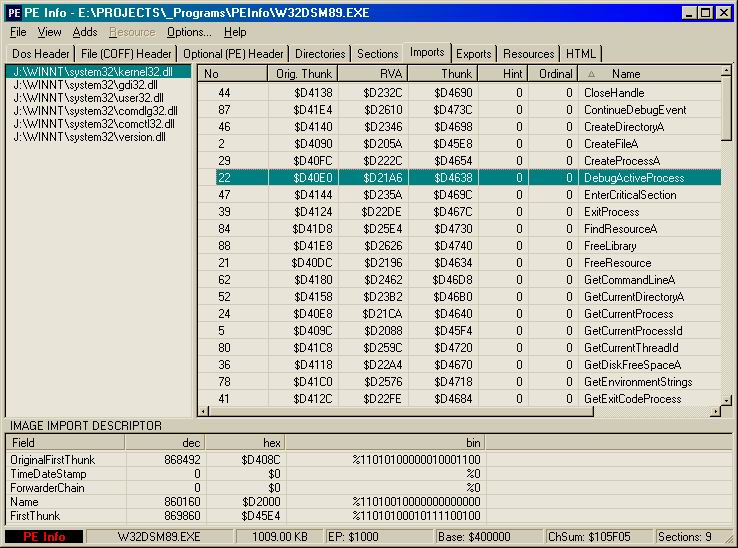
Task: Open the Adds menu
Action: [85, 32]
